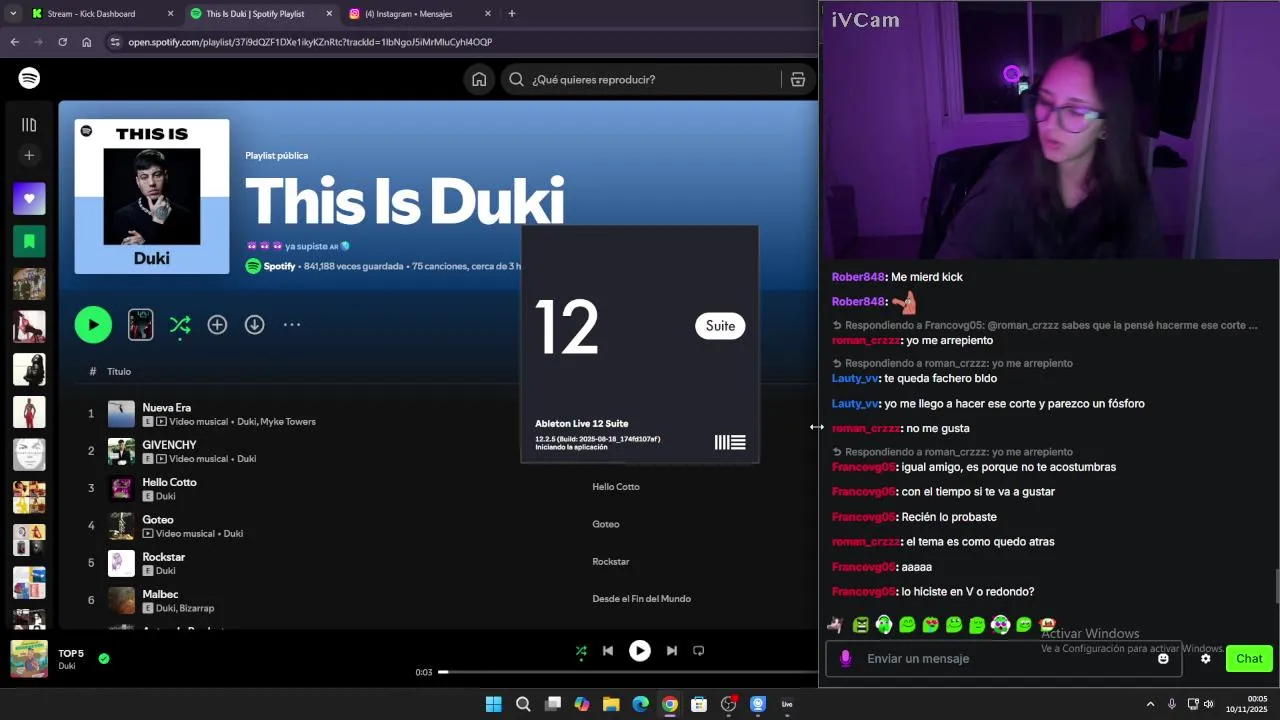Open Spotify home via the house icon
1280x720 pixels.
point(479,80)
